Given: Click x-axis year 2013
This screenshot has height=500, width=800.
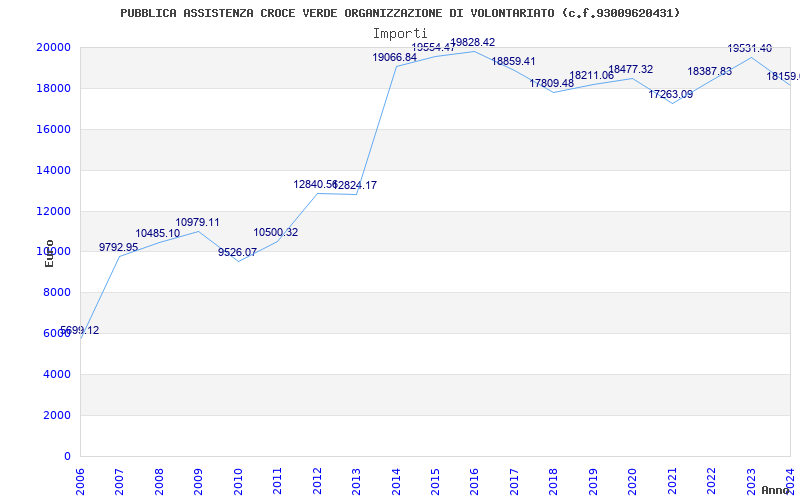Looking at the screenshot, I should point(356,482).
